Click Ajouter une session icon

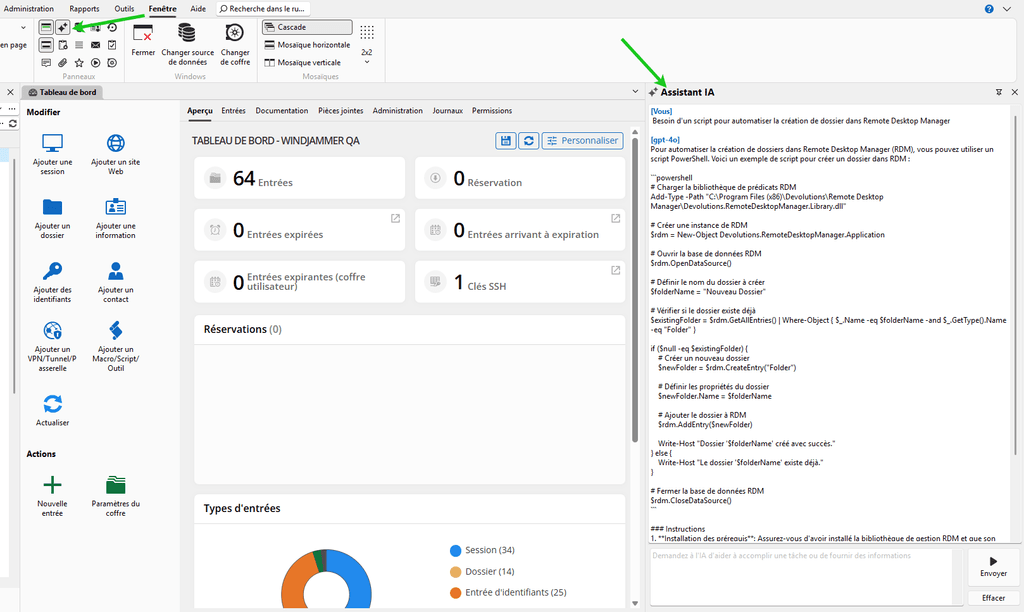tap(52, 143)
